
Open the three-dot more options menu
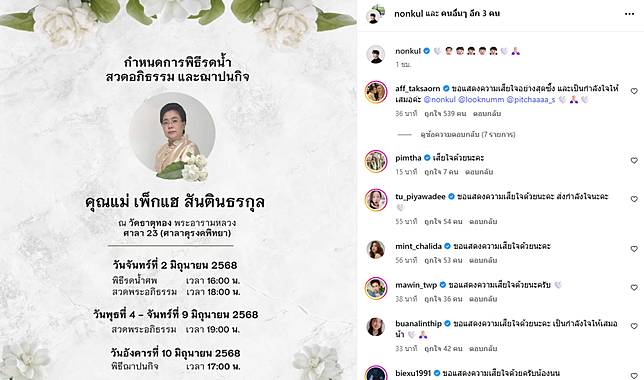(629, 14)
